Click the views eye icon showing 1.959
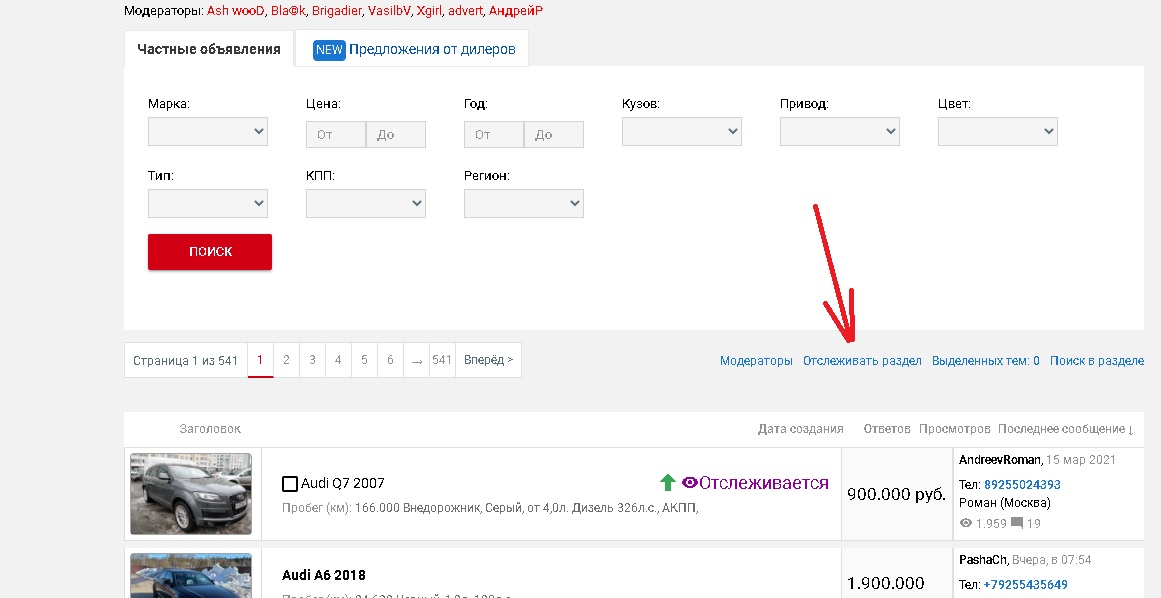 (966, 523)
